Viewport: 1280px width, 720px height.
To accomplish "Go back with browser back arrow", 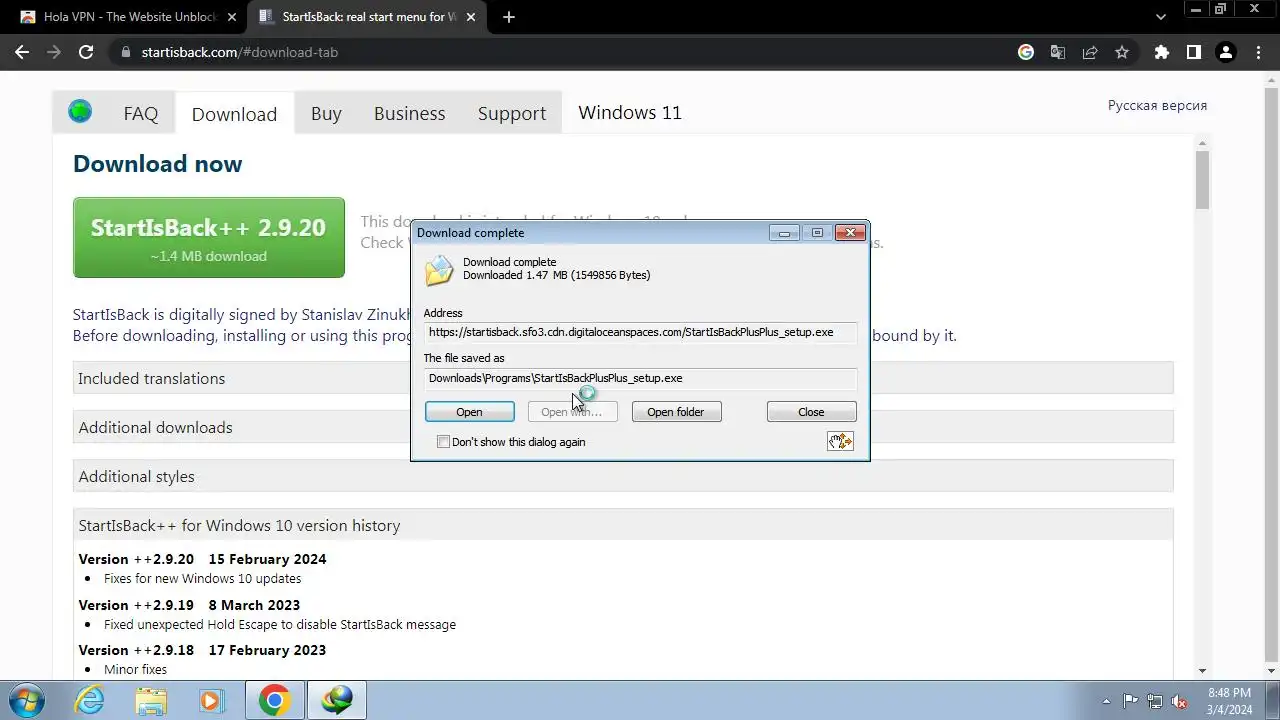I will click(x=22, y=52).
